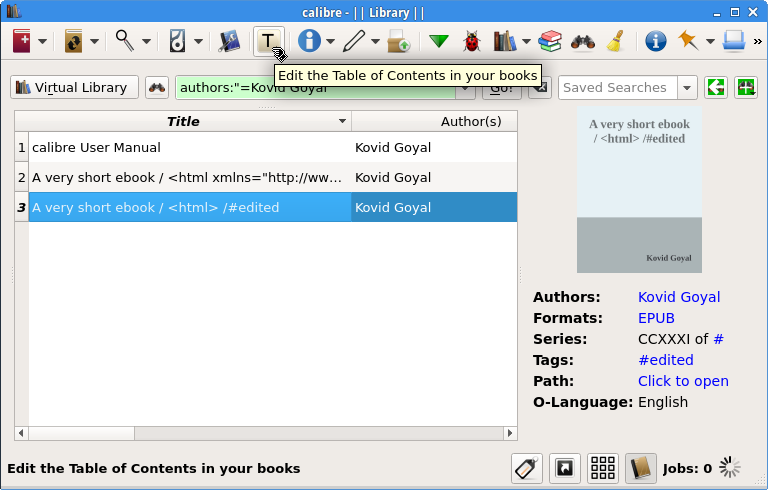Open the Kovid Goyal author link
Screen dimensions: 768x490
point(679,297)
